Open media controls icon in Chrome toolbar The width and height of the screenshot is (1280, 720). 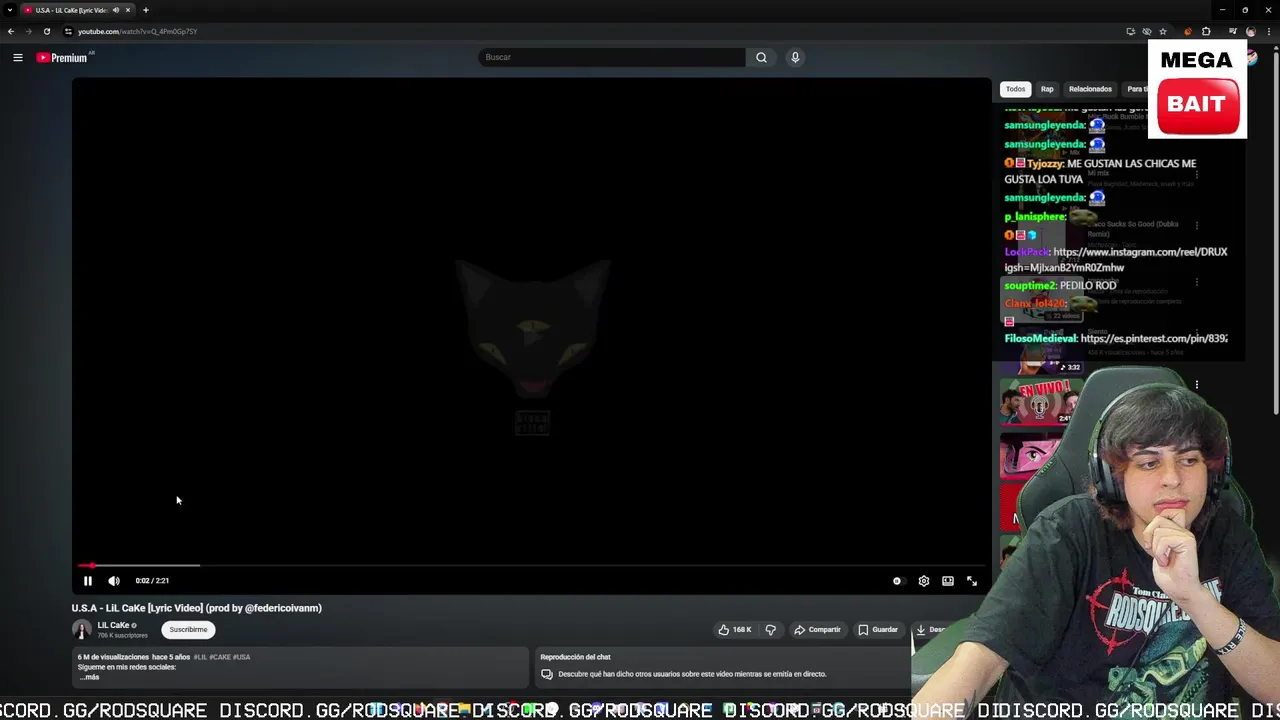coord(1233,31)
